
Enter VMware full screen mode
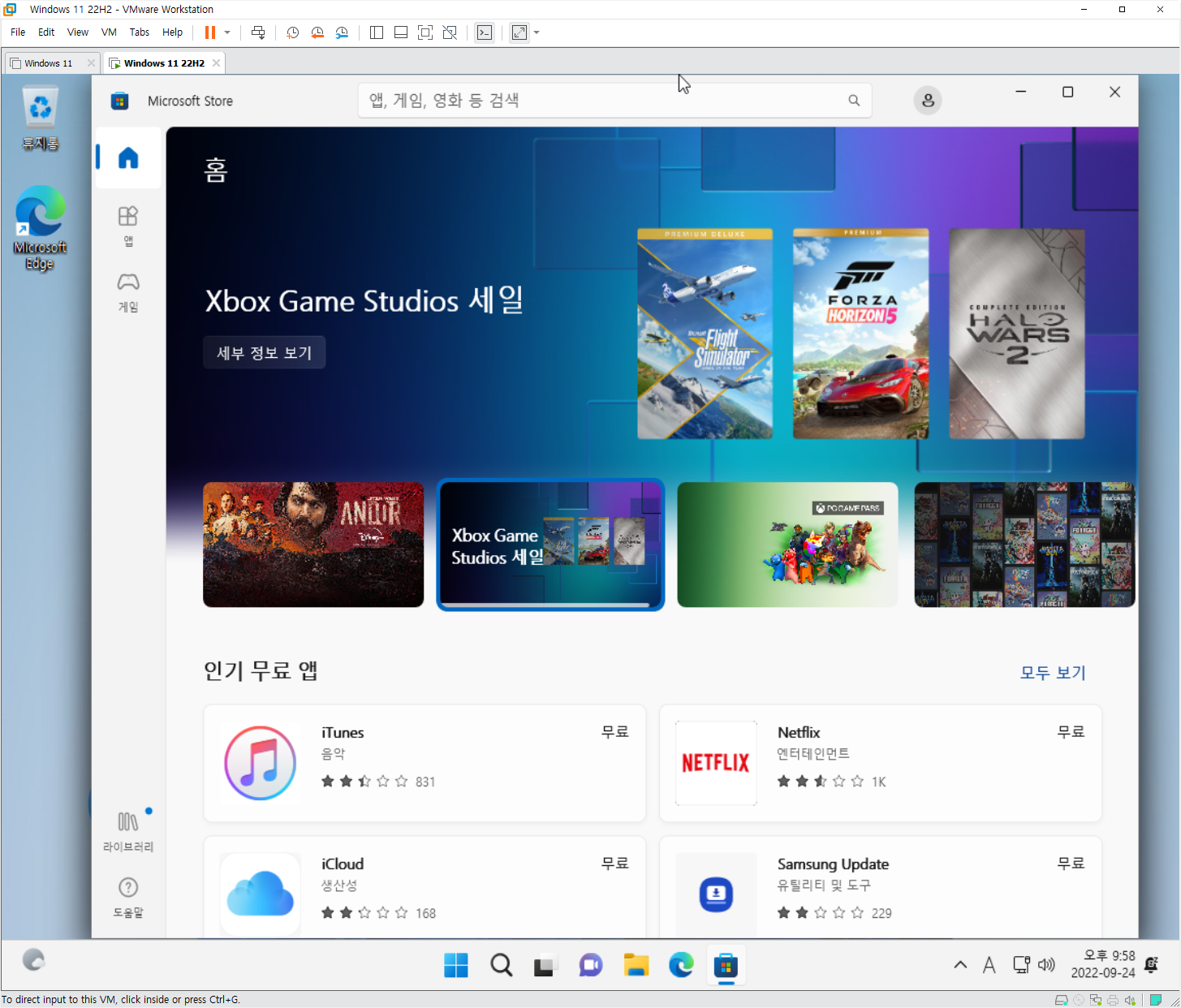click(425, 32)
